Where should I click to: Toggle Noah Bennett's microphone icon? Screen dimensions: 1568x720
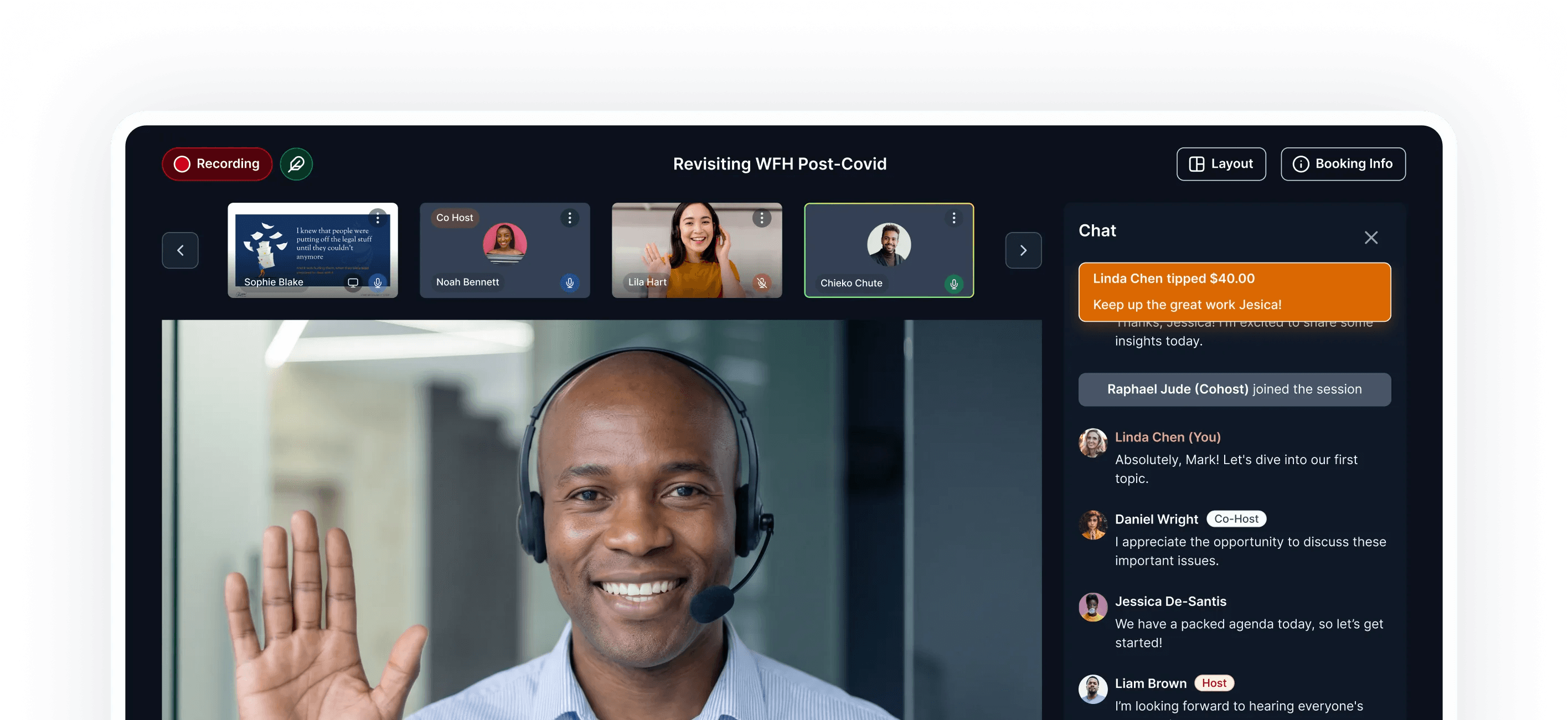click(x=570, y=282)
